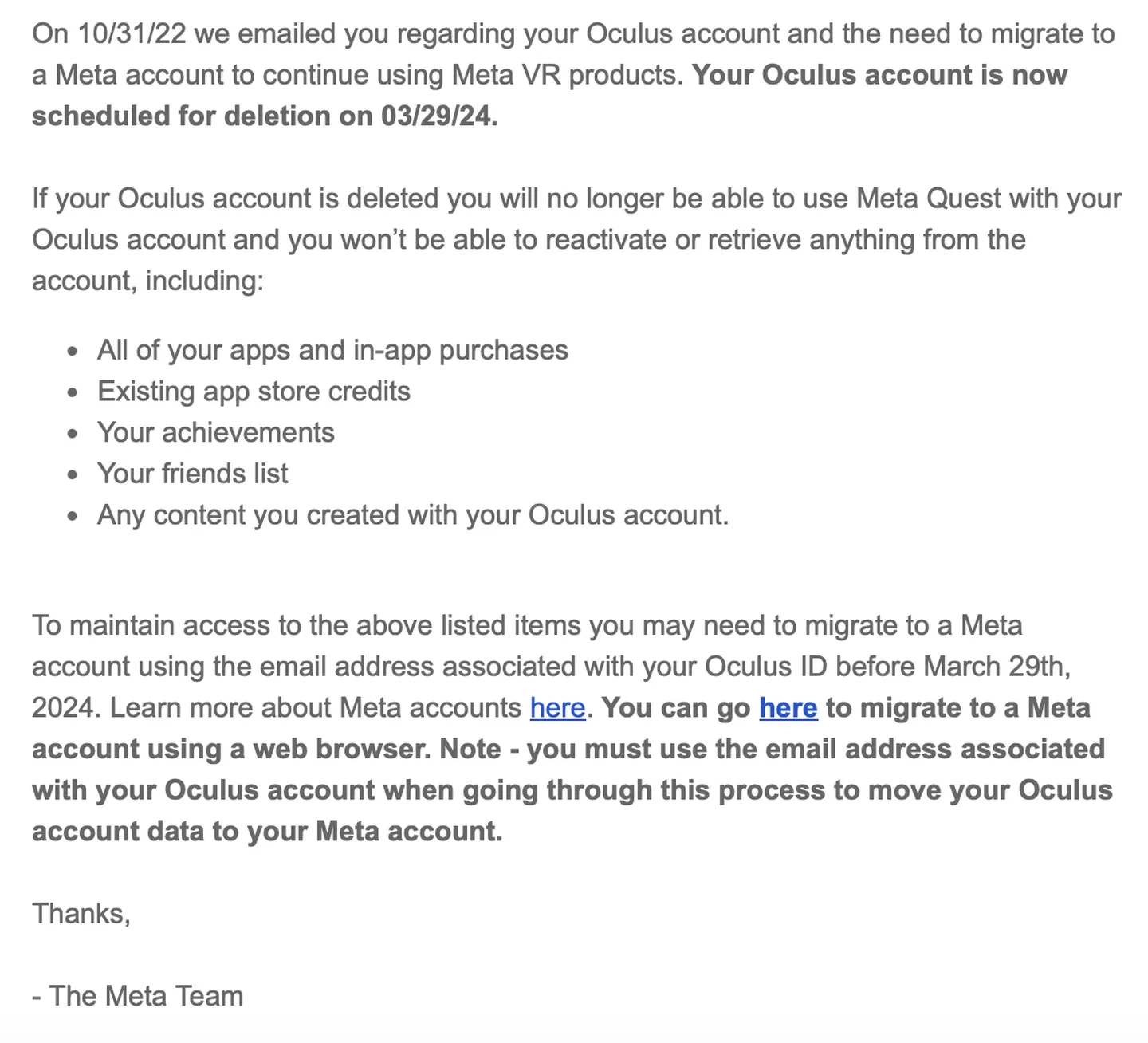Click the "Thanks," closing line
Image resolution: width=1148 pixels, height=1043 pixels.
pos(81,913)
